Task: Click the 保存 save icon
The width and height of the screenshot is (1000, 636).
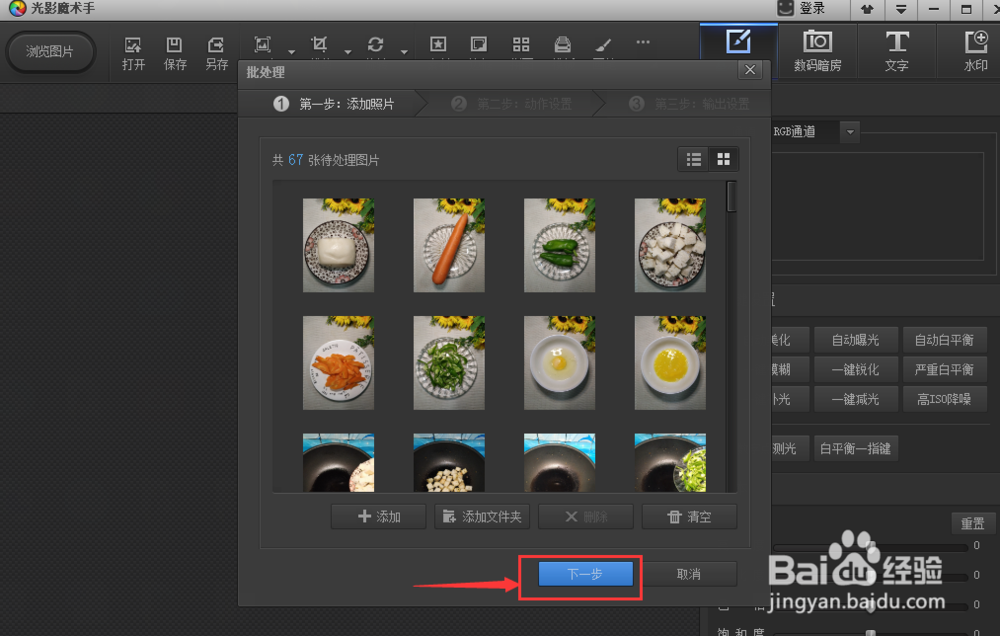Action: (174, 45)
